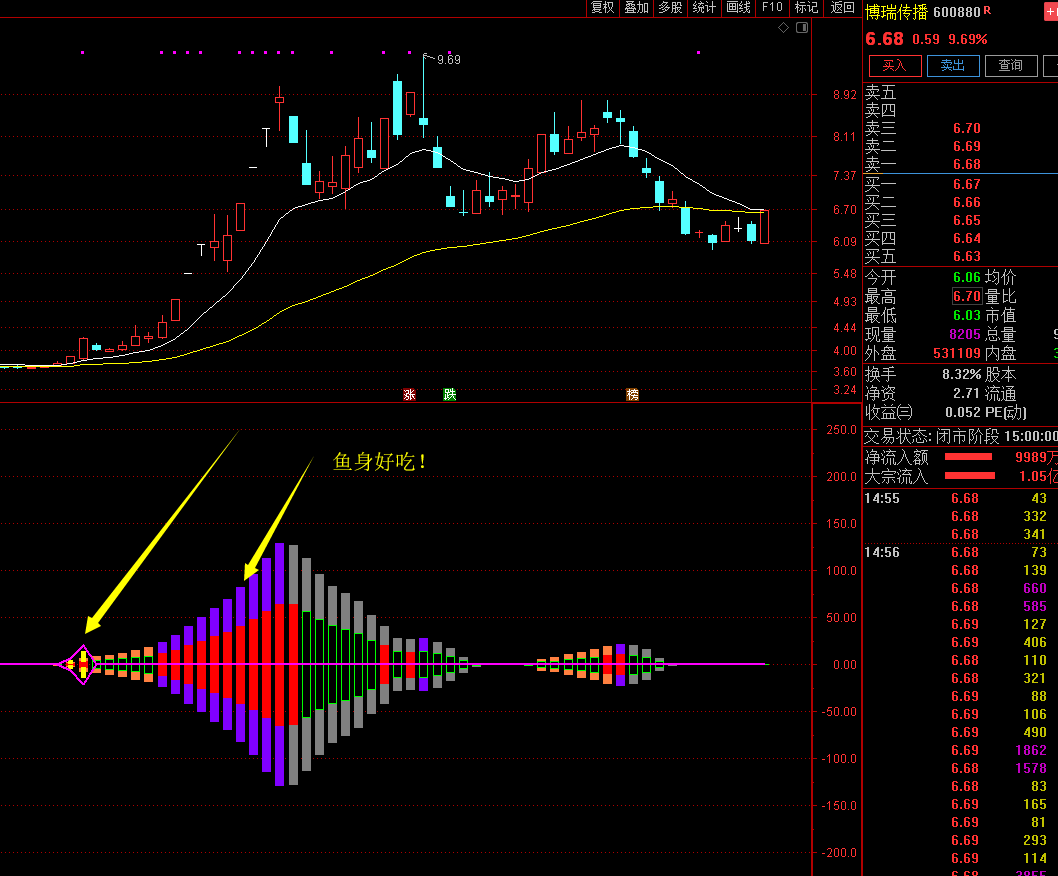Open the 复权 adjustment menu
This screenshot has width=1058, height=876.
click(x=603, y=8)
